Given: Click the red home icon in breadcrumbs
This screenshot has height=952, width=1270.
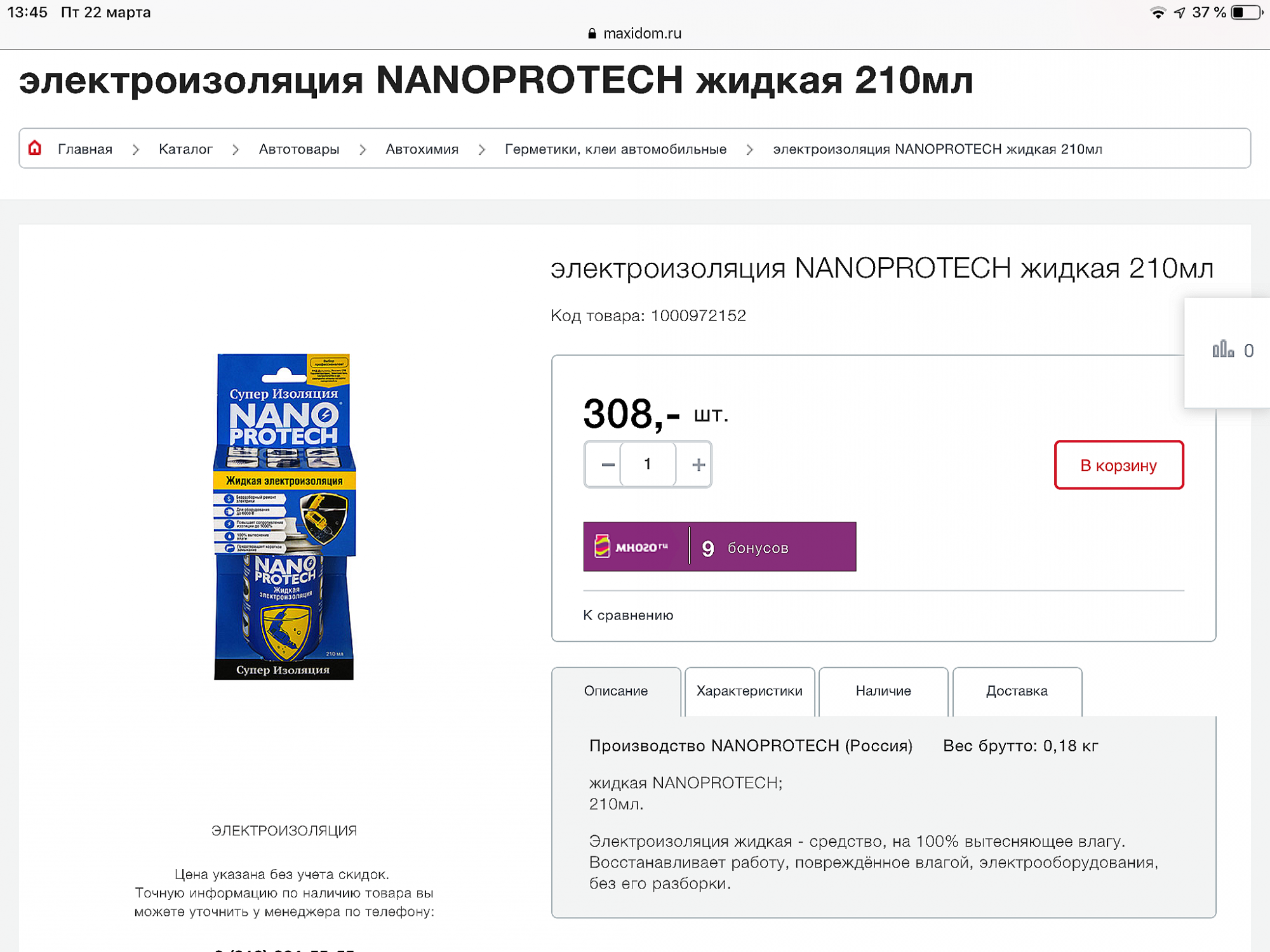Looking at the screenshot, I should [35, 149].
